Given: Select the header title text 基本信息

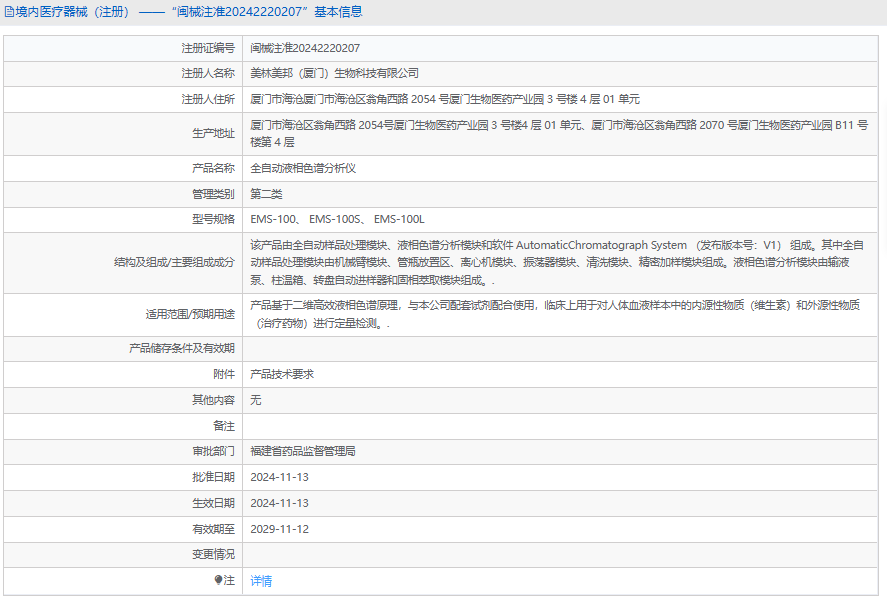Looking at the screenshot, I should (x=338, y=12).
